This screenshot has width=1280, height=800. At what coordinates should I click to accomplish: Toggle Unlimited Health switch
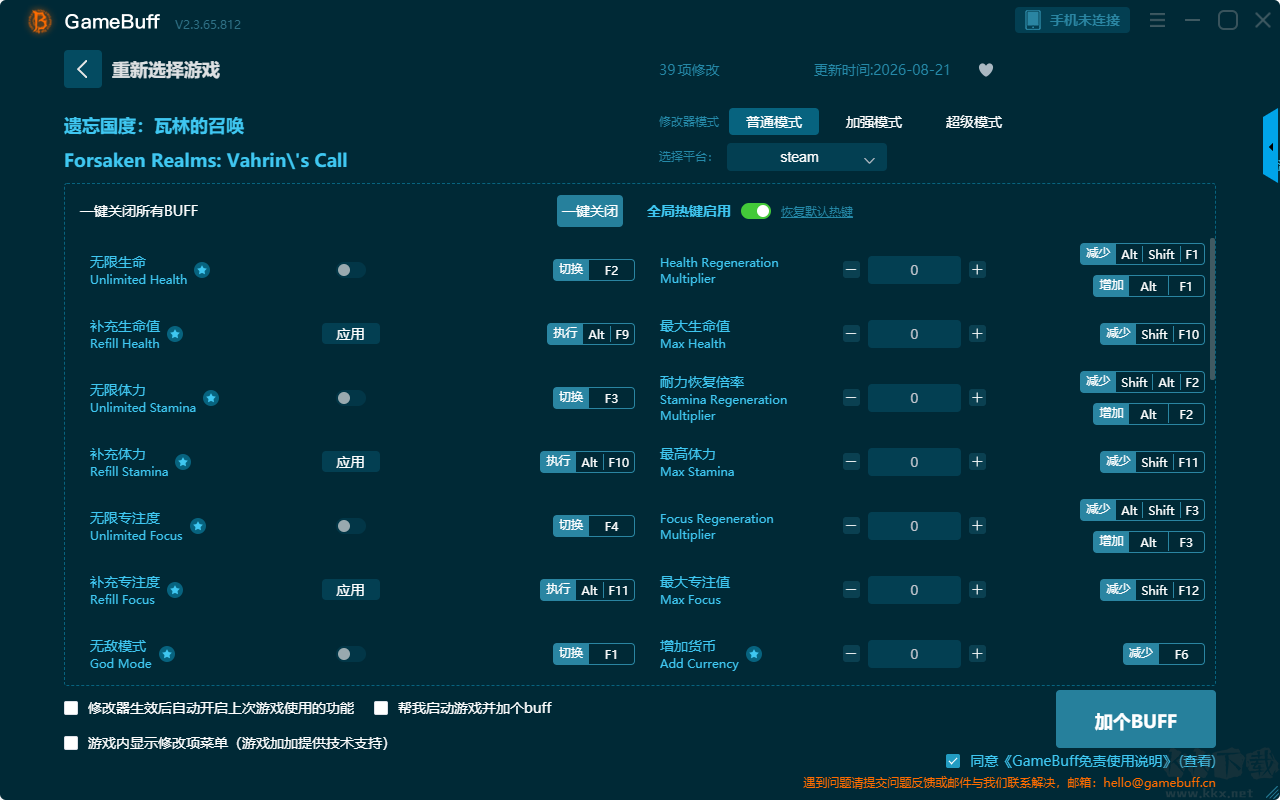tap(351, 270)
